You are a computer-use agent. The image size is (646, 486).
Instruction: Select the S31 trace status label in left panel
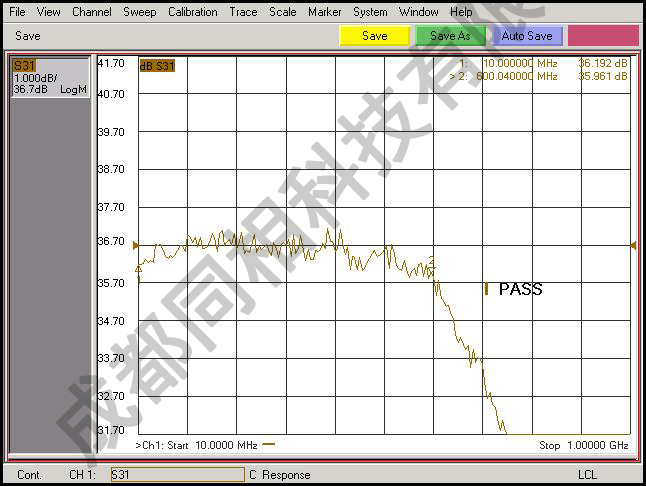(24, 66)
